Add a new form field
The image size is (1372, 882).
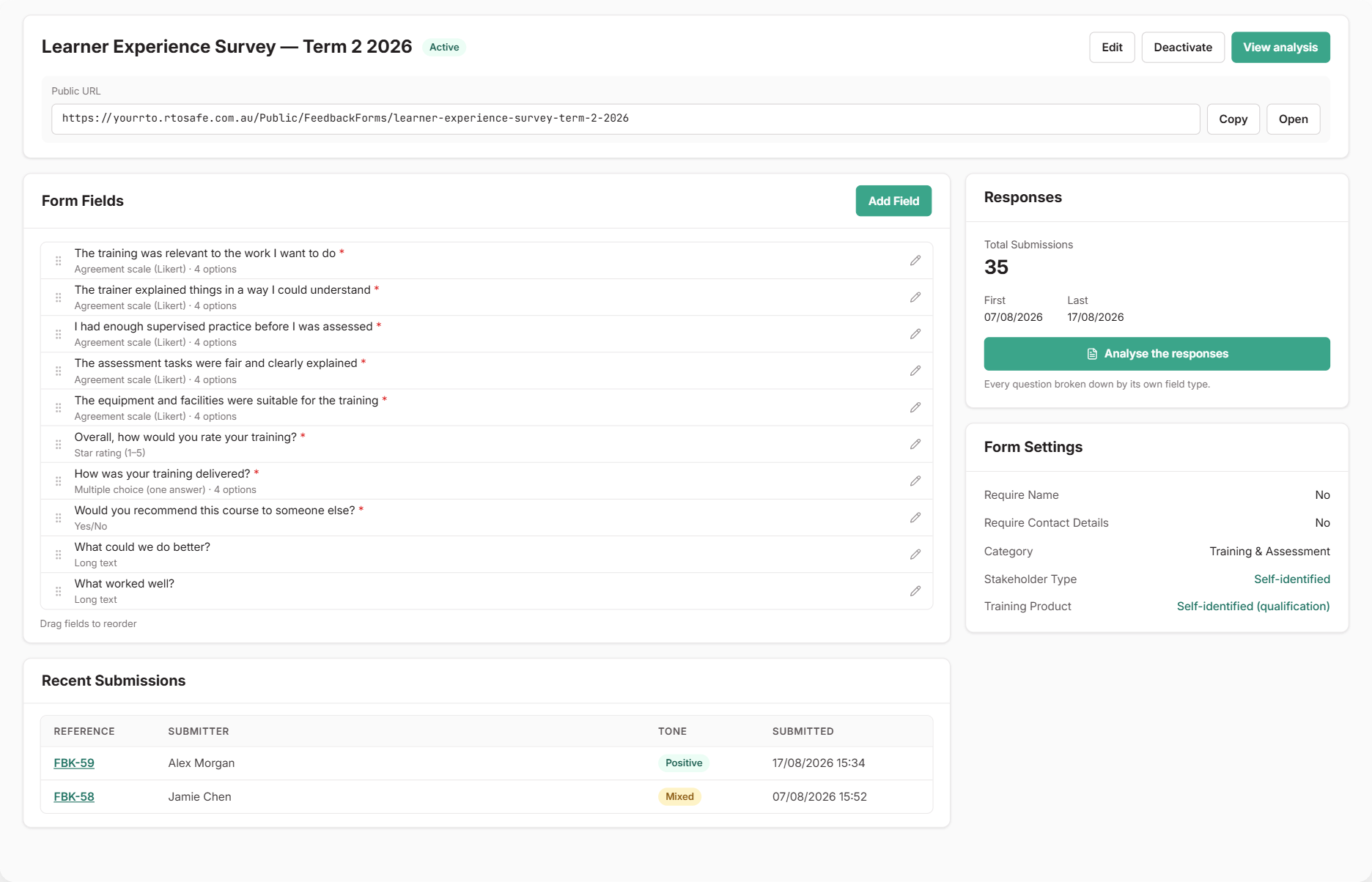click(x=893, y=201)
